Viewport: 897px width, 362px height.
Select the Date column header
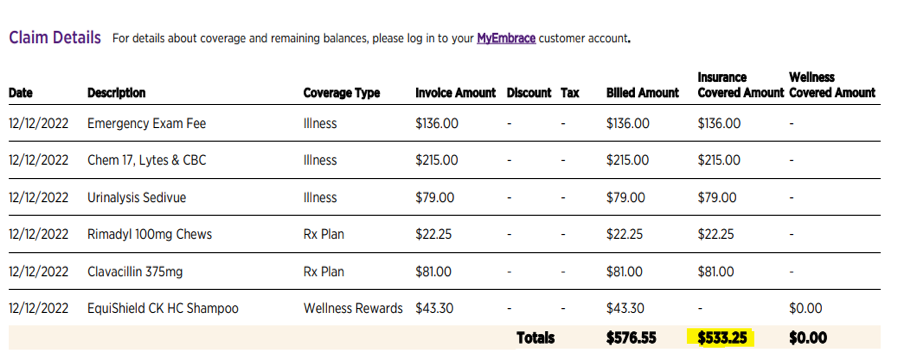(21, 93)
